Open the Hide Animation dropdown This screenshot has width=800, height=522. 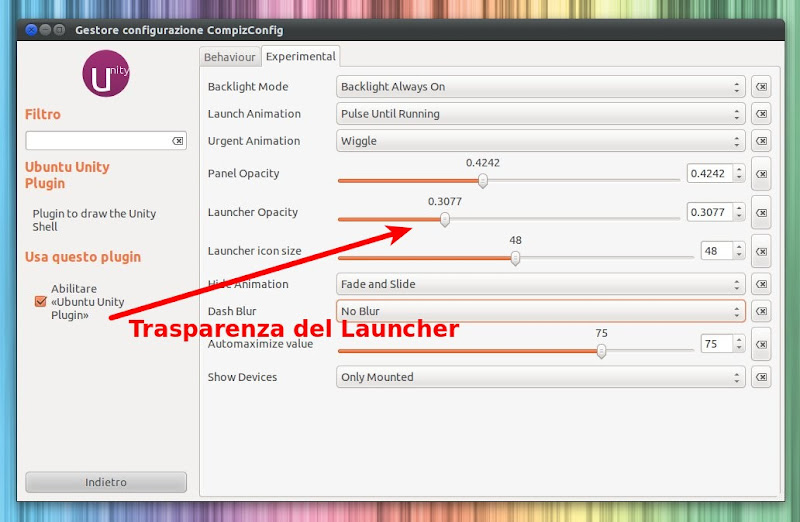(x=540, y=284)
